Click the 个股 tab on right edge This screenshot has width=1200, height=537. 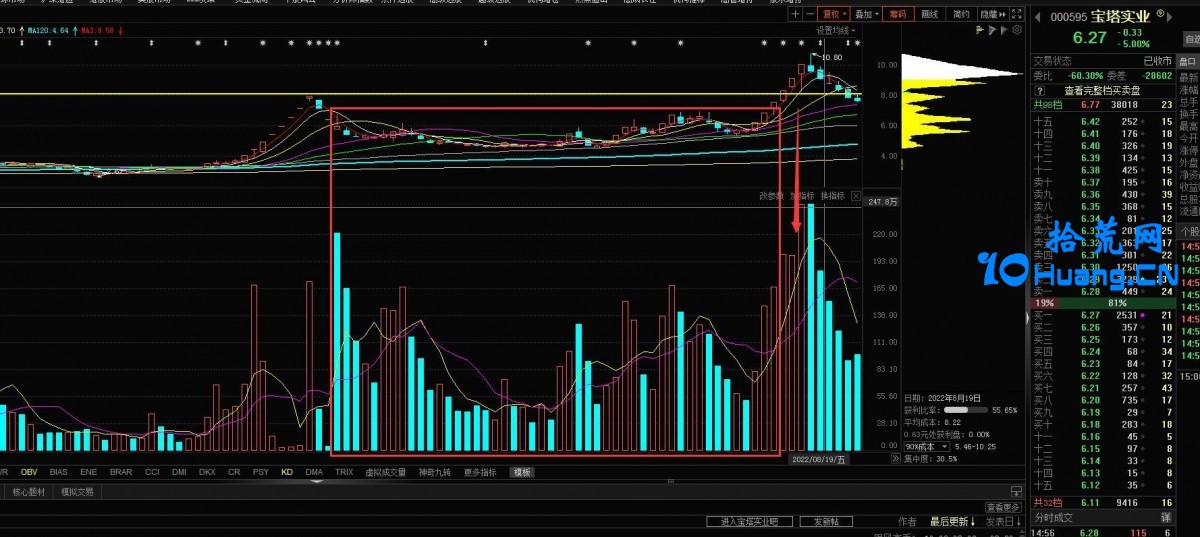click(x=1189, y=231)
